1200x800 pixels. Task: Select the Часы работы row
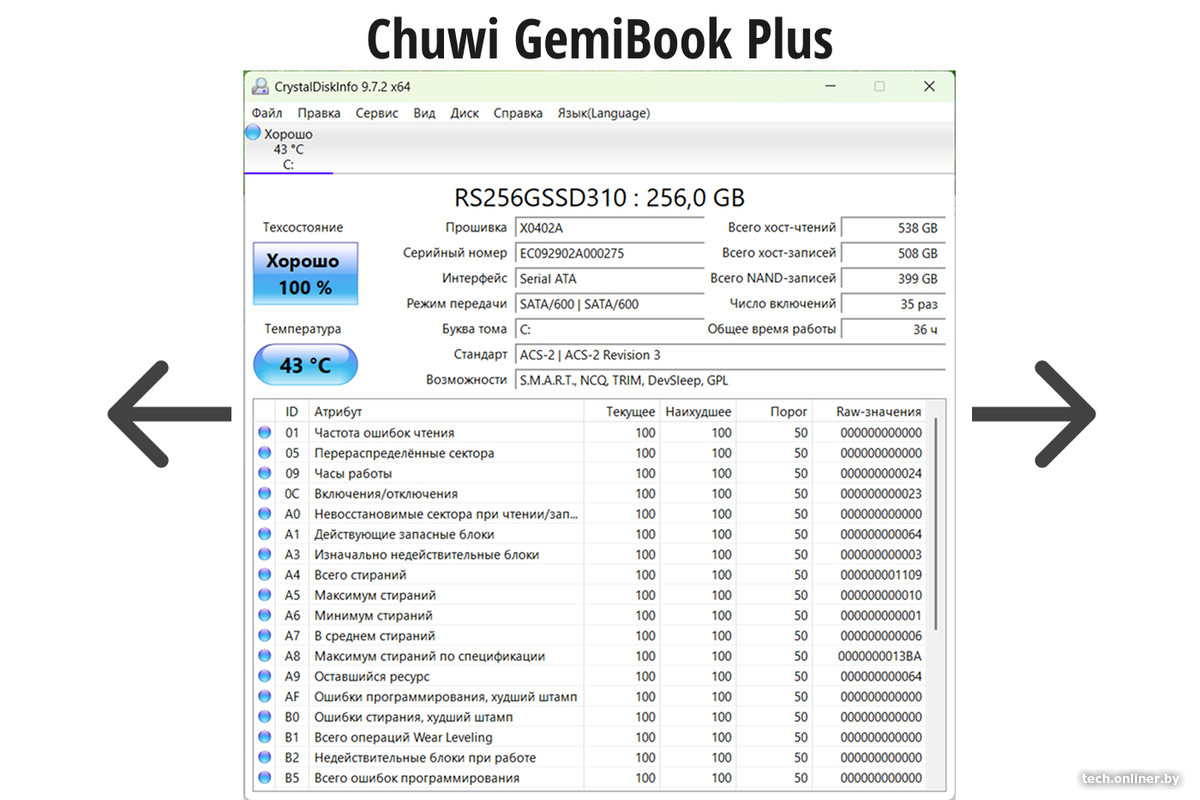pos(590,473)
